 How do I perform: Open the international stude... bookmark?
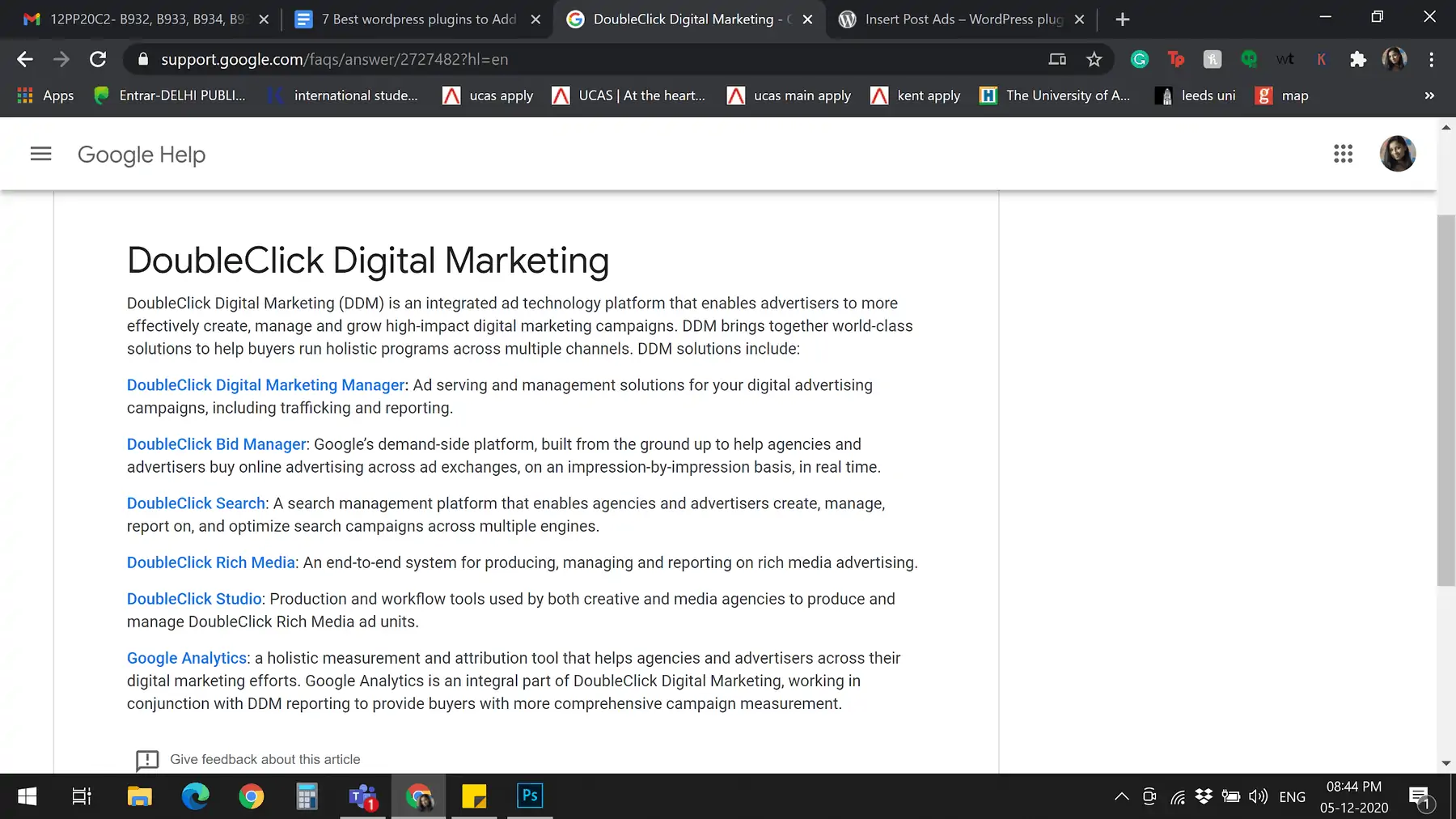(x=343, y=95)
